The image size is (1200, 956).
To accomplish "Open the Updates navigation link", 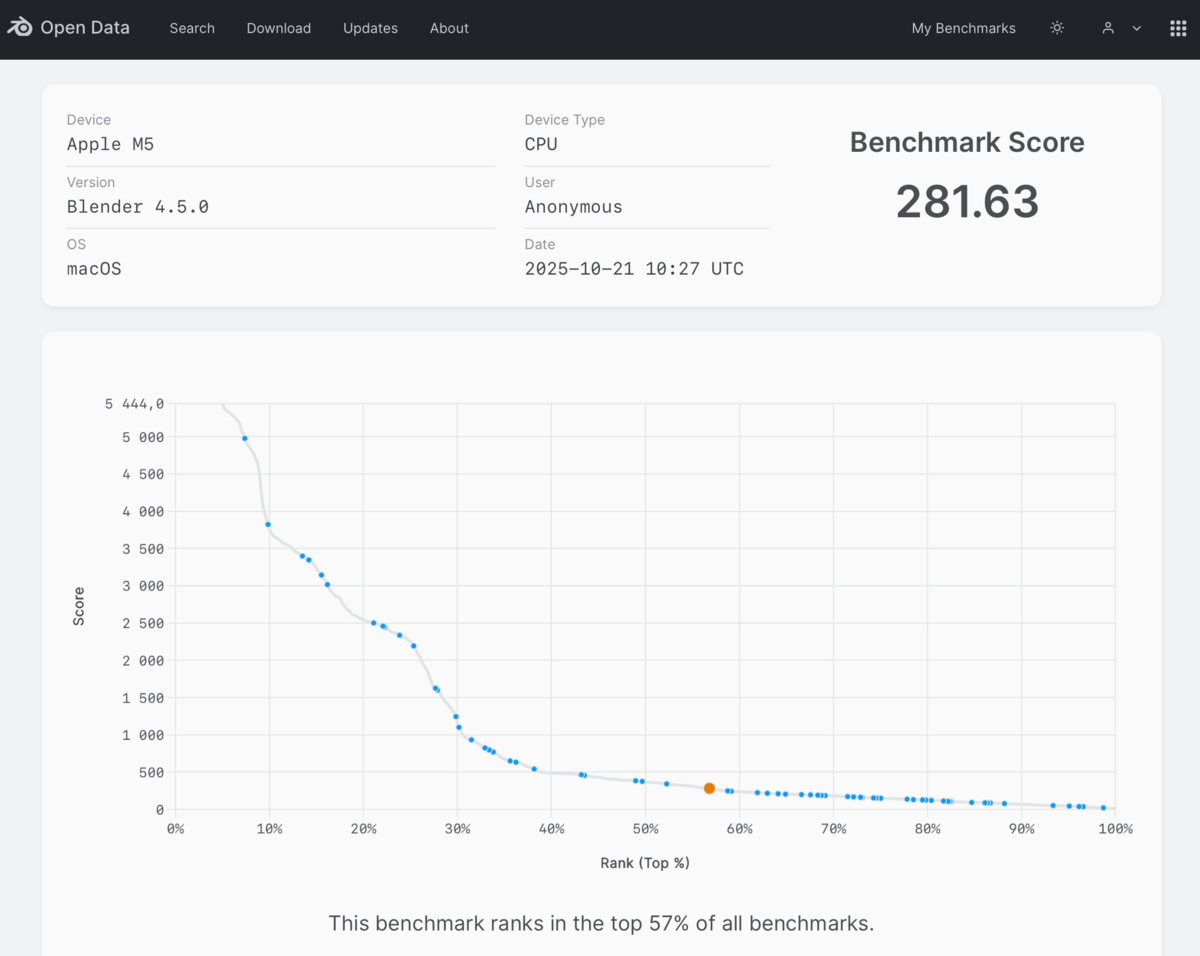I will pos(370,28).
